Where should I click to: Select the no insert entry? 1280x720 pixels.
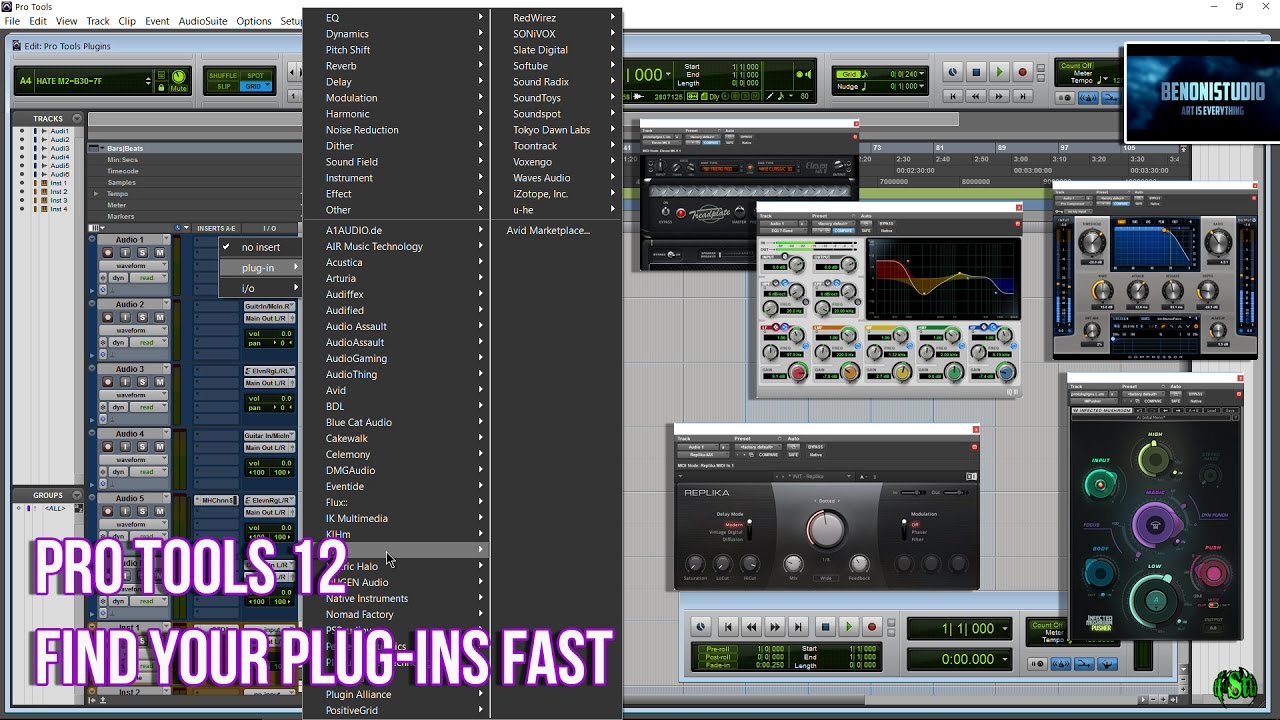pos(261,247)
